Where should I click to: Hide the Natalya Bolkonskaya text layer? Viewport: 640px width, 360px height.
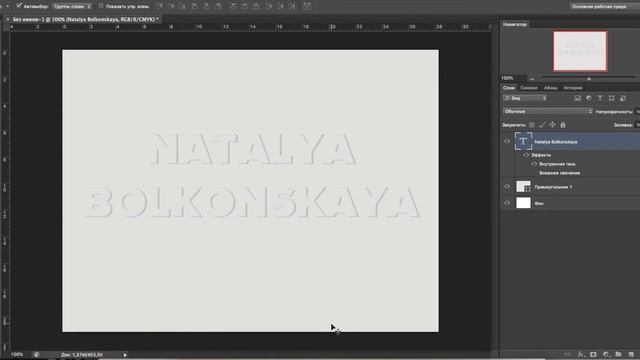pyautogui.click(x=507, y=141)
